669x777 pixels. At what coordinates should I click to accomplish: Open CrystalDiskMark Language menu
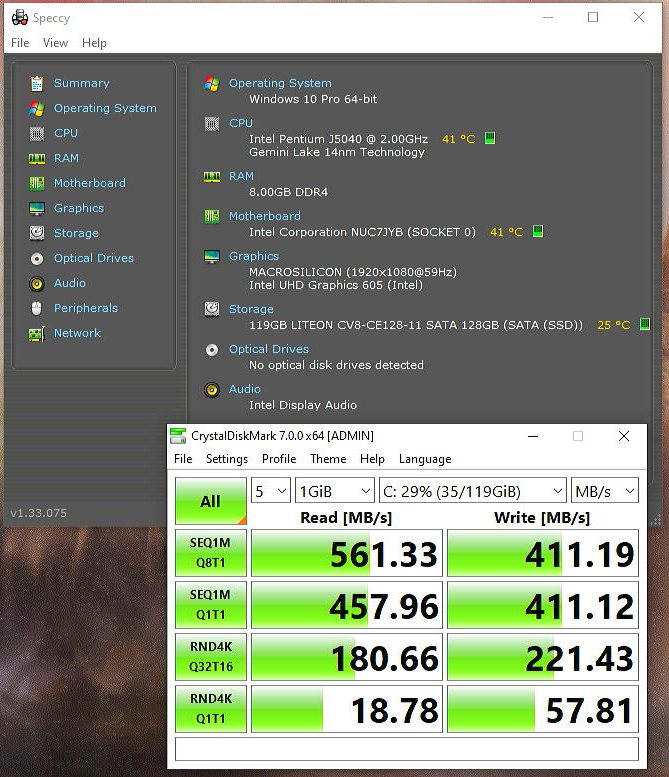[x=425, y=459]
